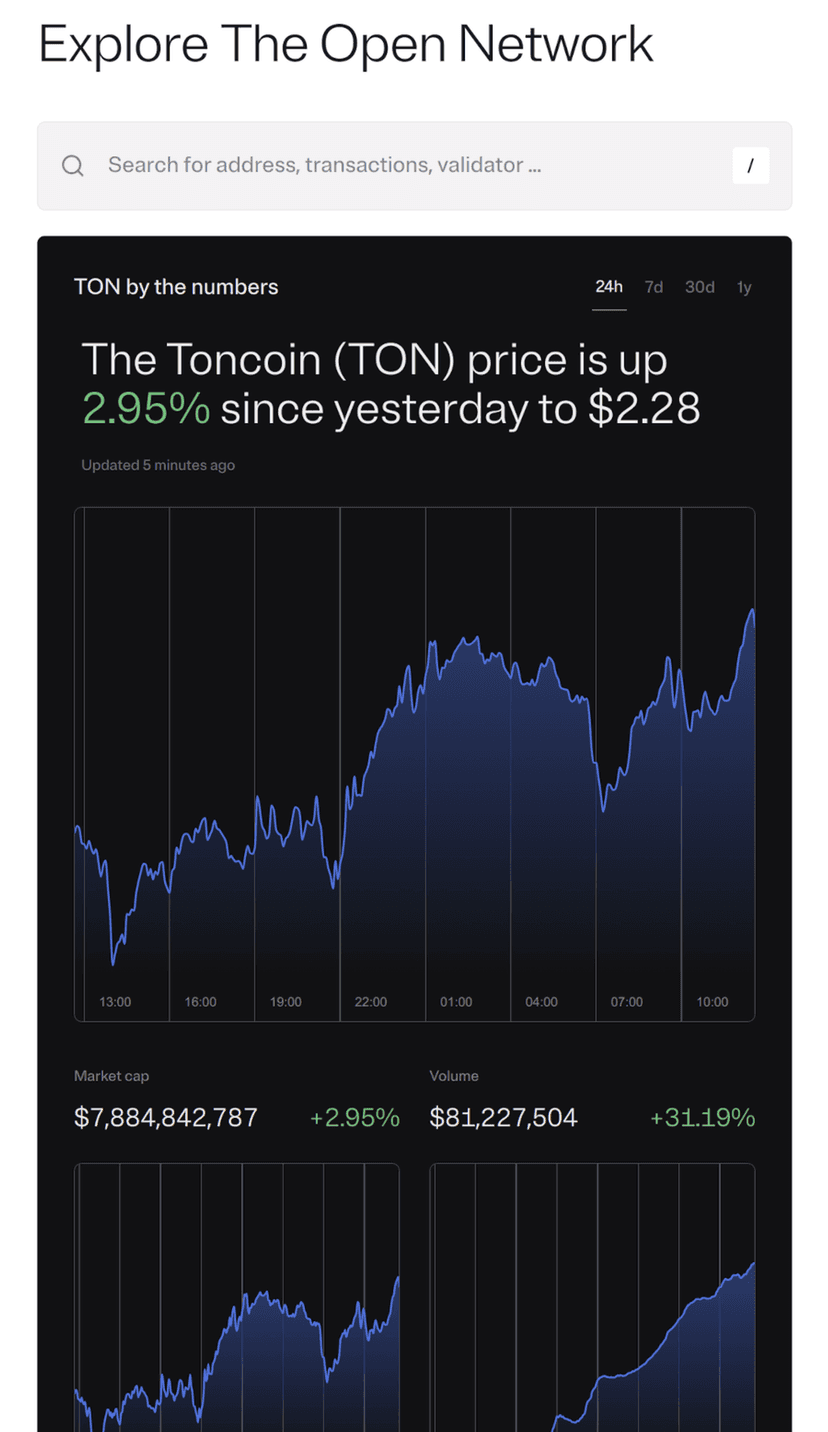Click the +31.19% volume change

click(702, 1117)
